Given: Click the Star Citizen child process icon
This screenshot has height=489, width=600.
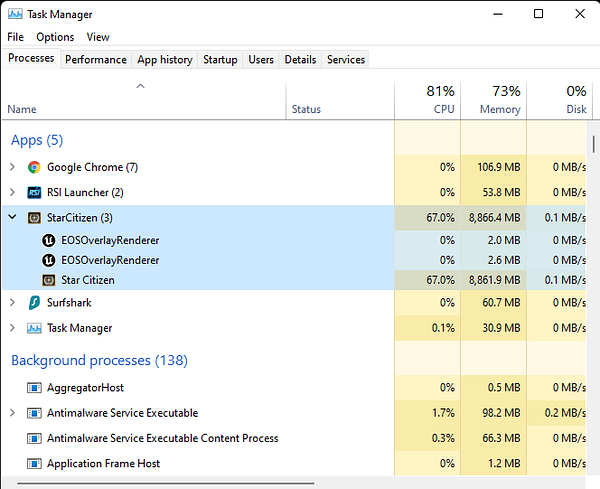Looking at the screenshot, I should [49, 280].
